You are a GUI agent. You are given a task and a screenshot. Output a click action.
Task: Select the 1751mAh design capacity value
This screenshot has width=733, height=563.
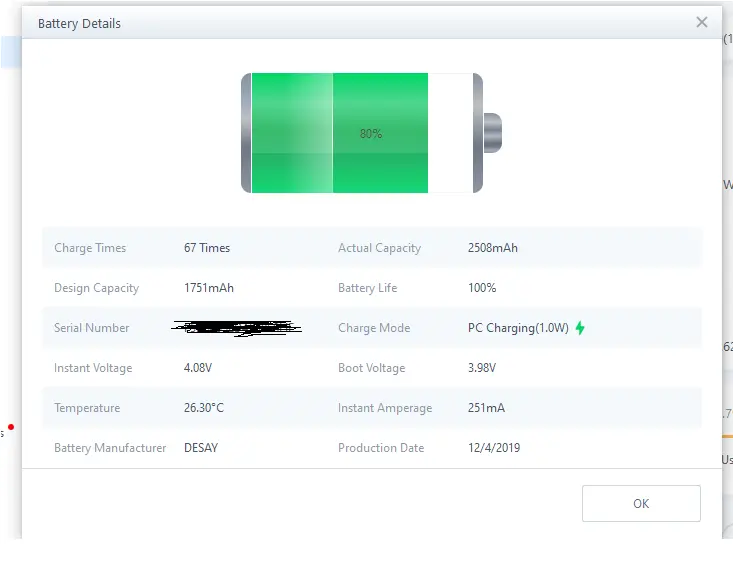coord(208,288)
